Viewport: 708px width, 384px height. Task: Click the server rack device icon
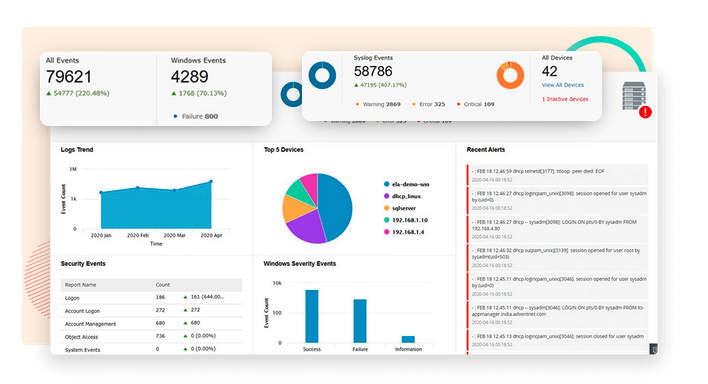click(633, 95)
